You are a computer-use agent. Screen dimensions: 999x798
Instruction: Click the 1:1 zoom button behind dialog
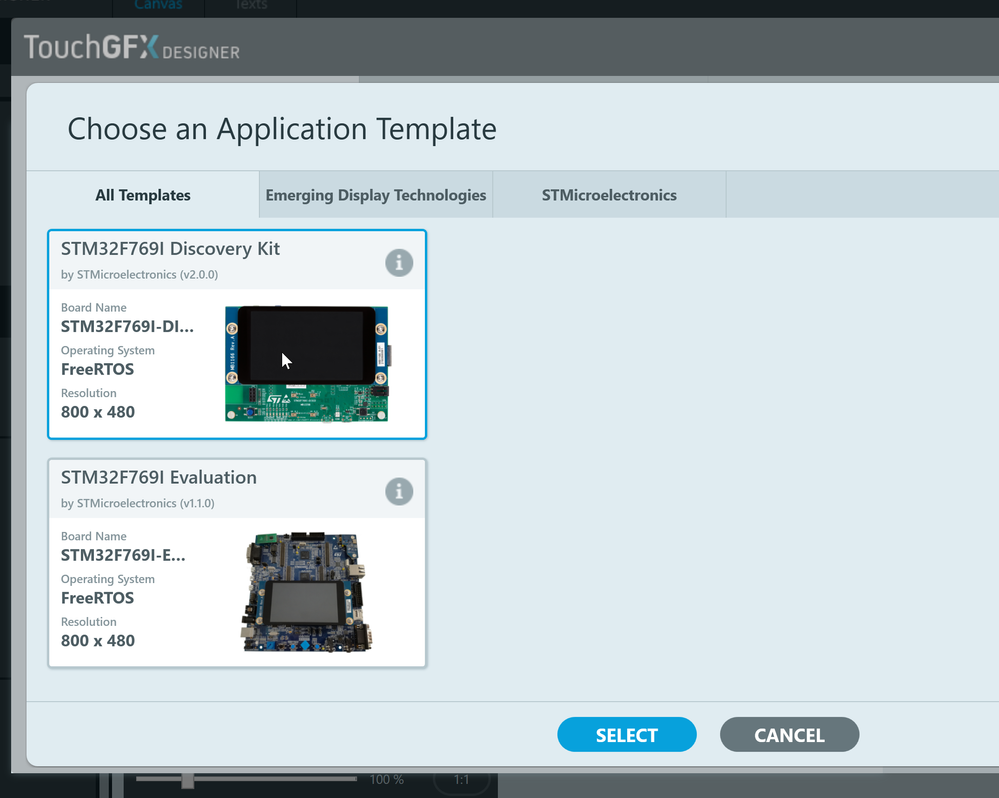461,780
